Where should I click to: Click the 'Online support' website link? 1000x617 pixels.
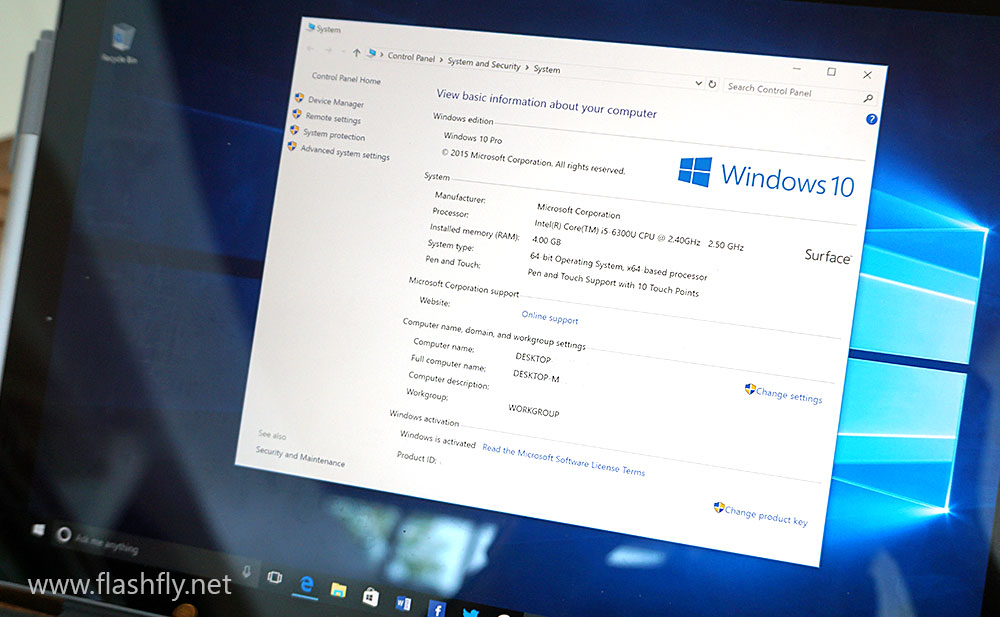click(x=549, y=319)
